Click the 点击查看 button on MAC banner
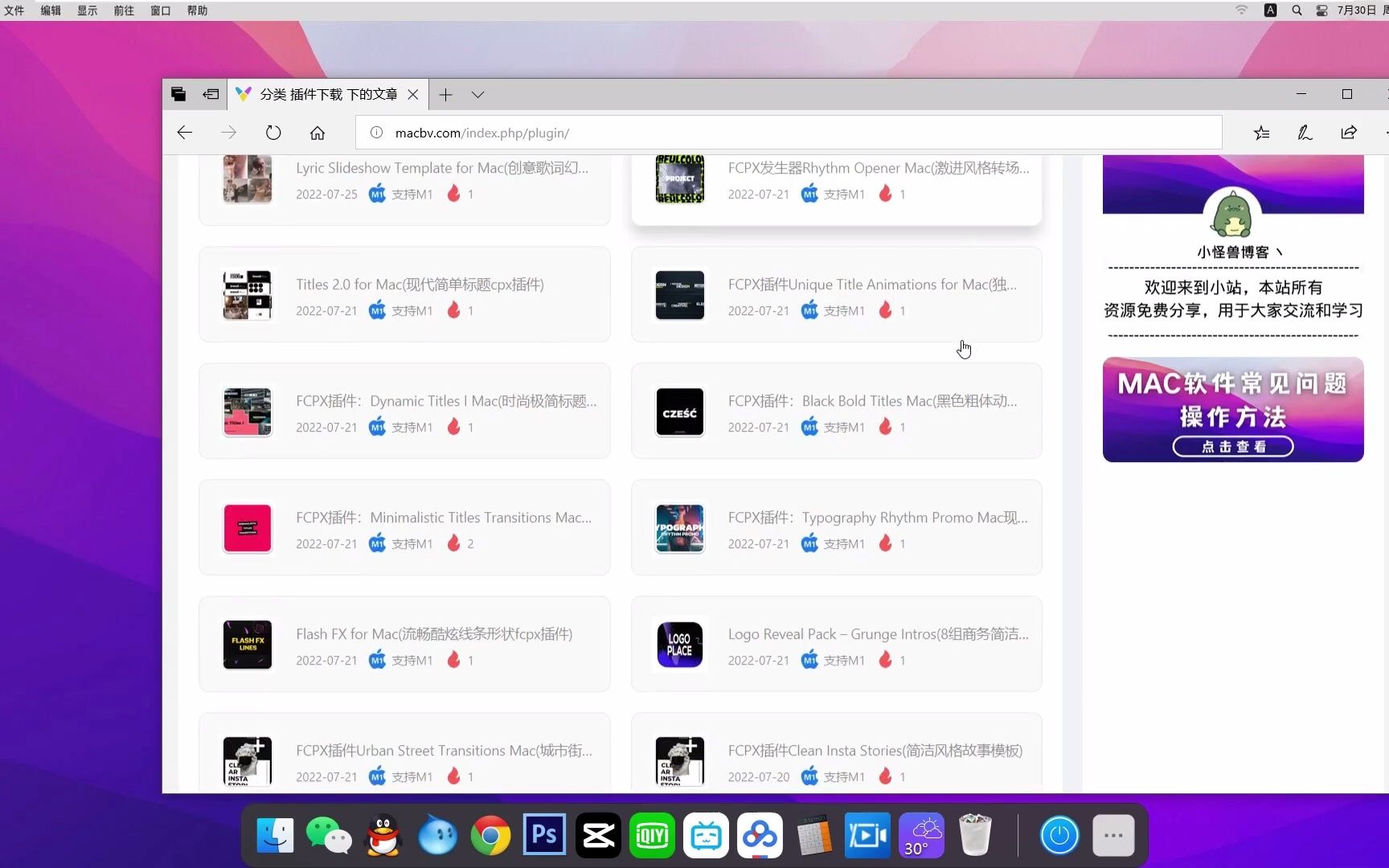This screenshot has height=868, width=1389. click(x=1233, y=447)
